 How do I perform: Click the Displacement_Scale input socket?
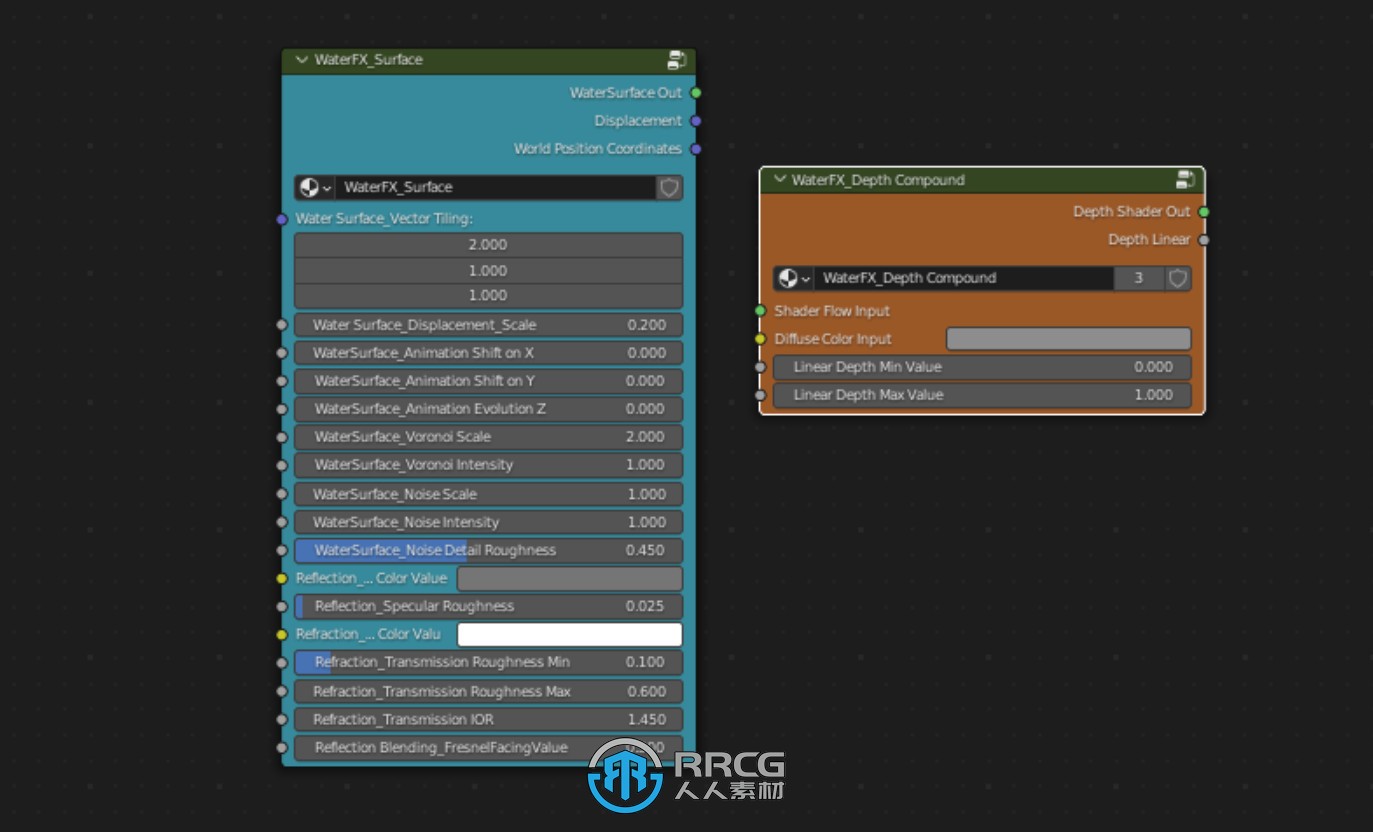[282, 325]
